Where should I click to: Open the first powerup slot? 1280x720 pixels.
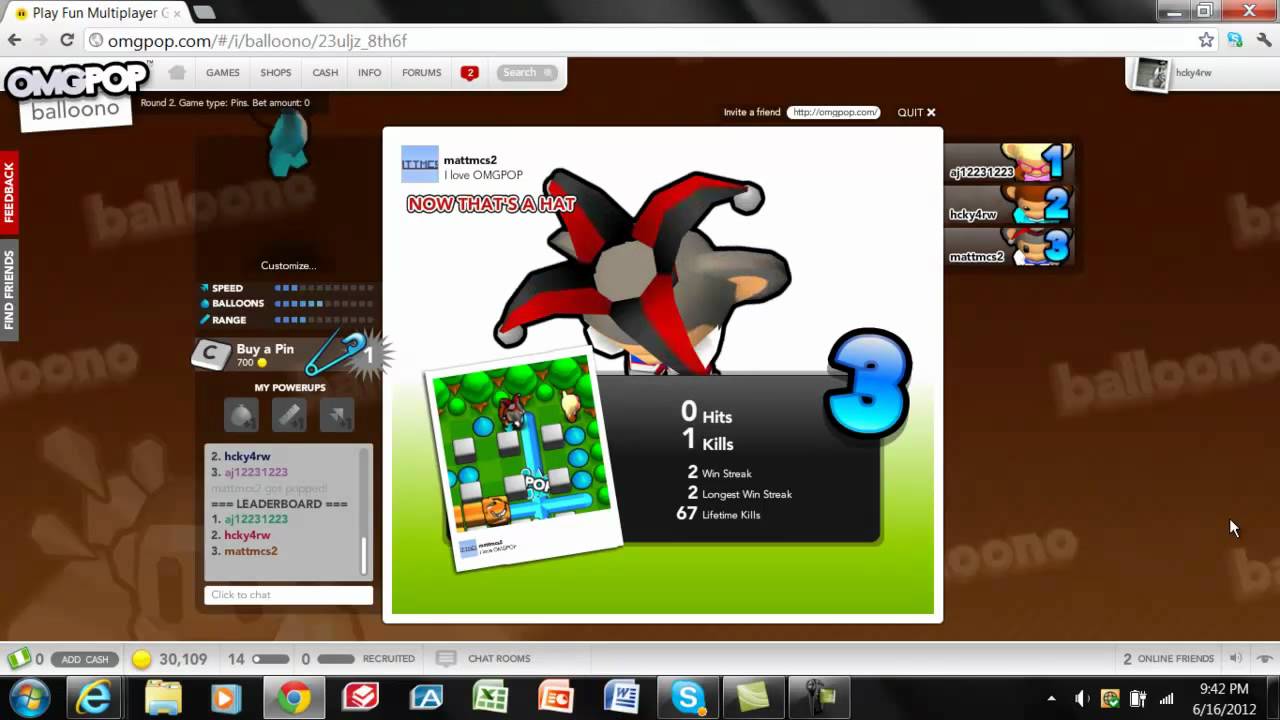[x=241, y=415]
